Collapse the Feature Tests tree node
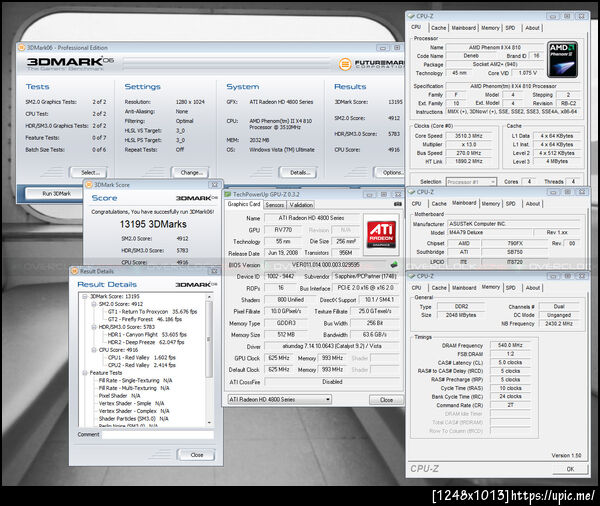Image resolution: width=600 pixels, height=506 pixels. click(x=85, y=373)
